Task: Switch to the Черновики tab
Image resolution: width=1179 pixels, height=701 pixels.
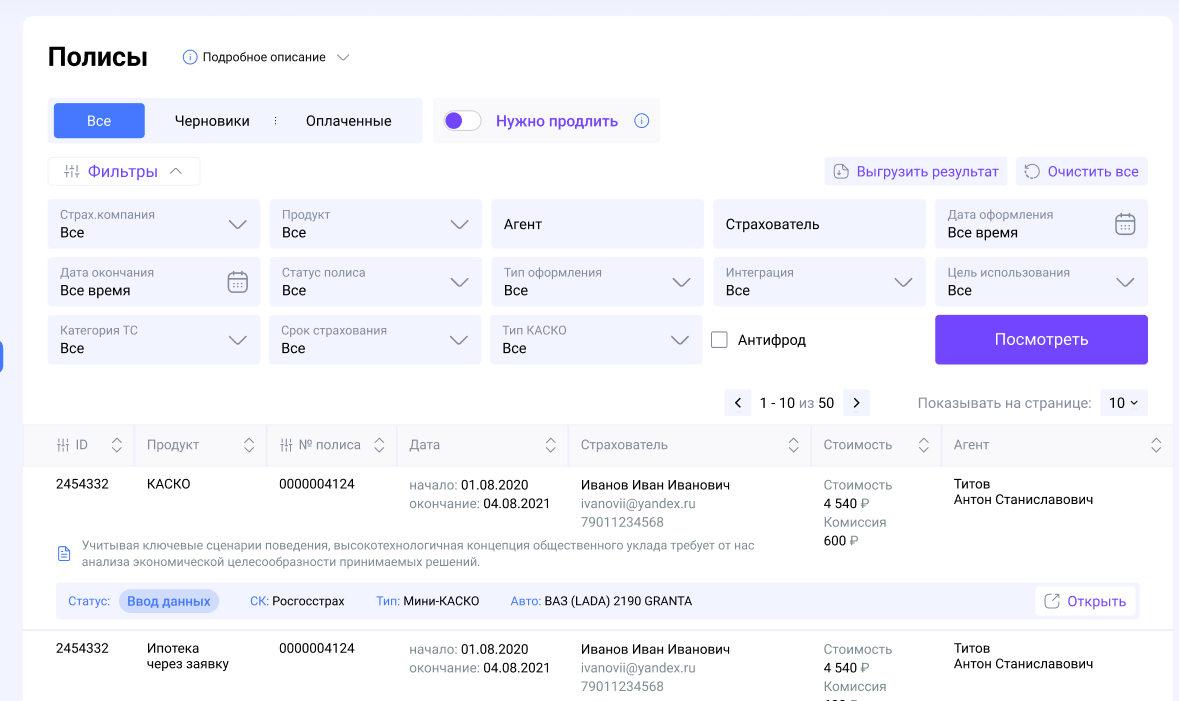Action: click(212, 121)
